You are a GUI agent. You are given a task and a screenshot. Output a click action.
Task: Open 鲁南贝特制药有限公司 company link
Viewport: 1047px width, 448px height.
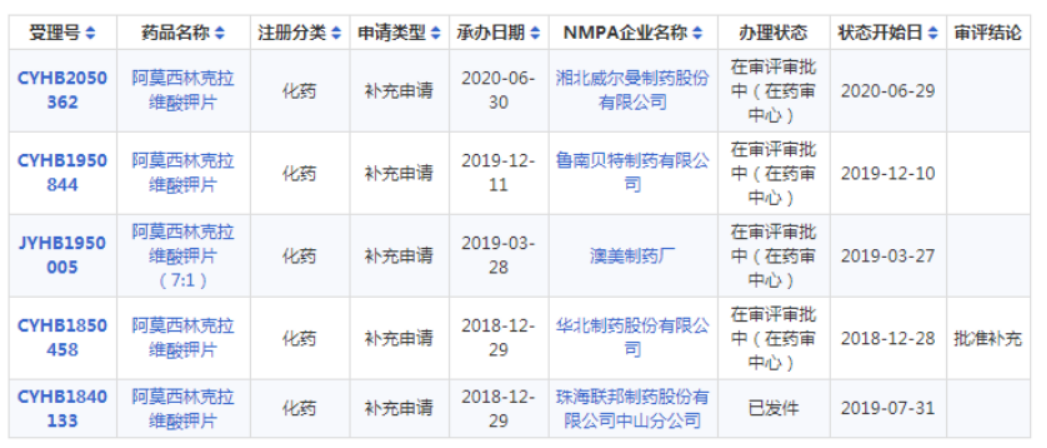pyautogui.click(x=632, y=173)
